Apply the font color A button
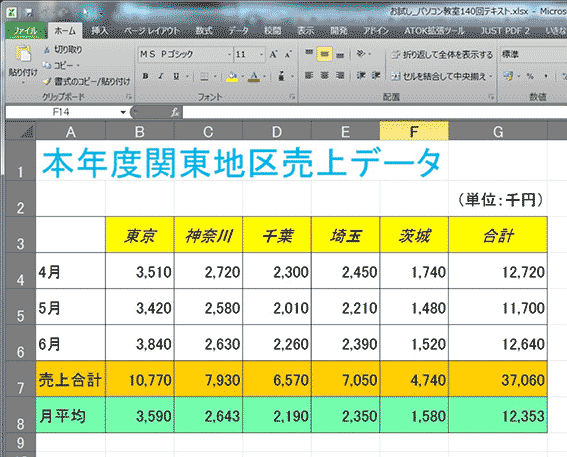This screenshot has width=567, height=457. click(x=255, y=76)
